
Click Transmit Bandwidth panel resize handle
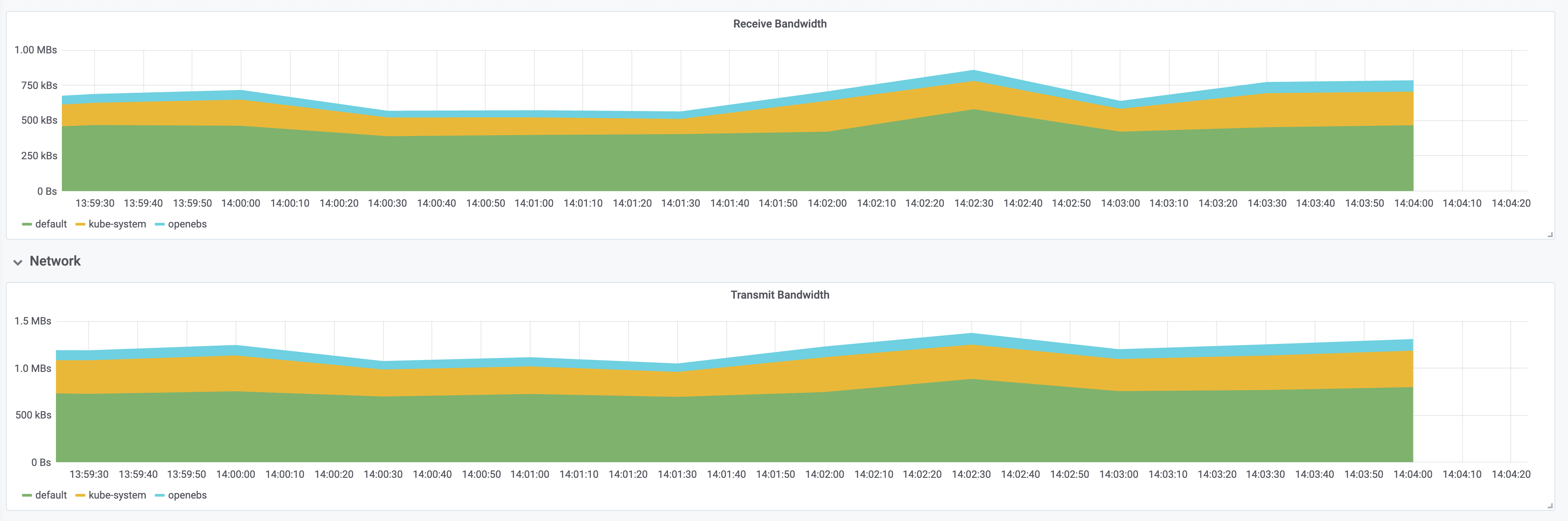pos(1550,506)
